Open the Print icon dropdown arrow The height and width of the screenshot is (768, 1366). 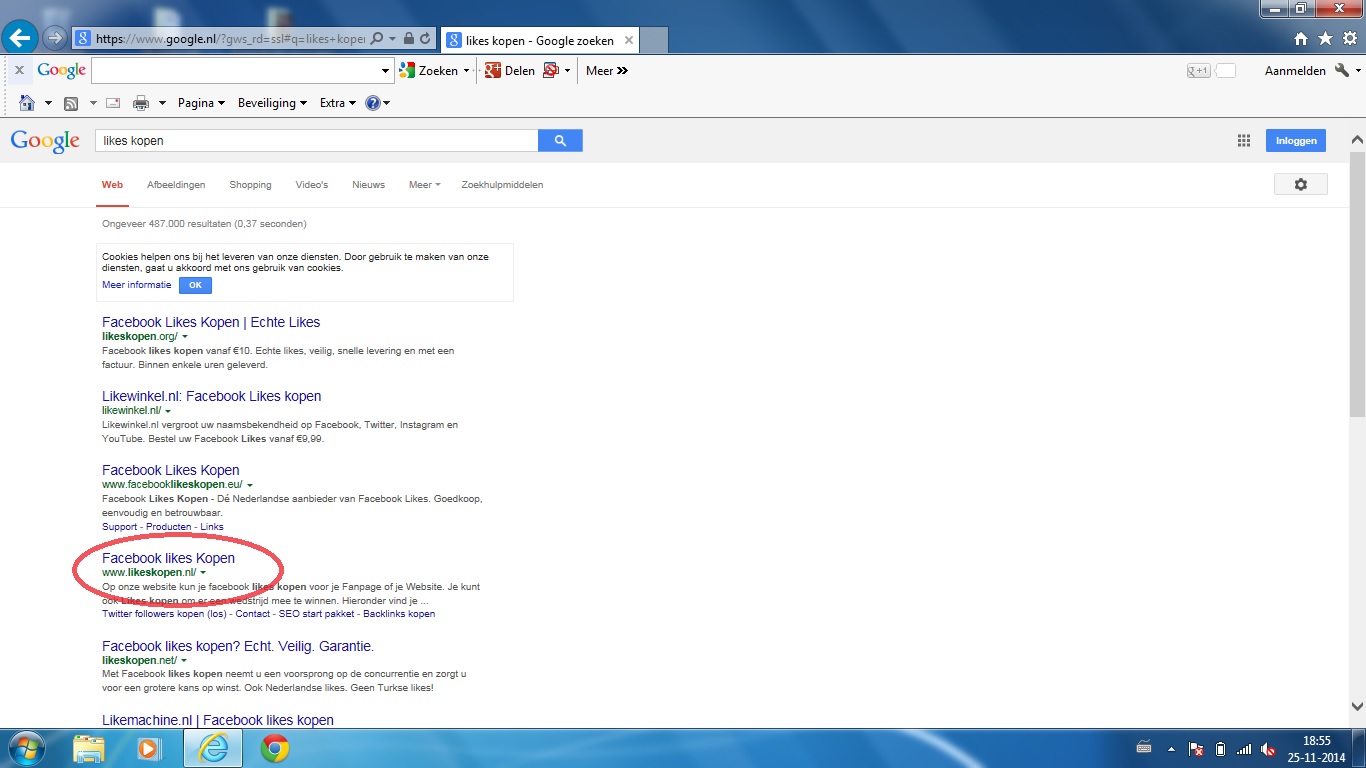pos(160,103)
